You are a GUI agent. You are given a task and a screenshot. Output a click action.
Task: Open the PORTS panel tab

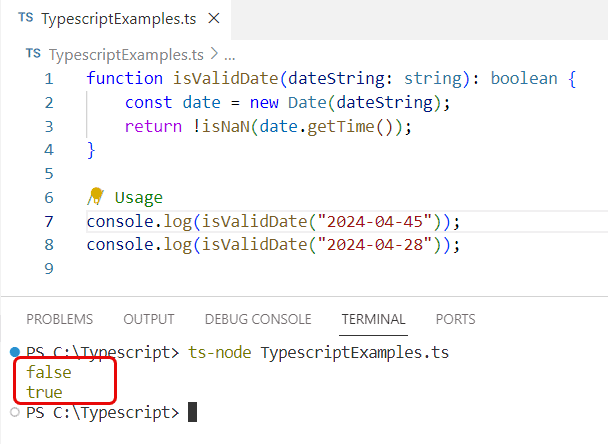(x=455, y=319)
